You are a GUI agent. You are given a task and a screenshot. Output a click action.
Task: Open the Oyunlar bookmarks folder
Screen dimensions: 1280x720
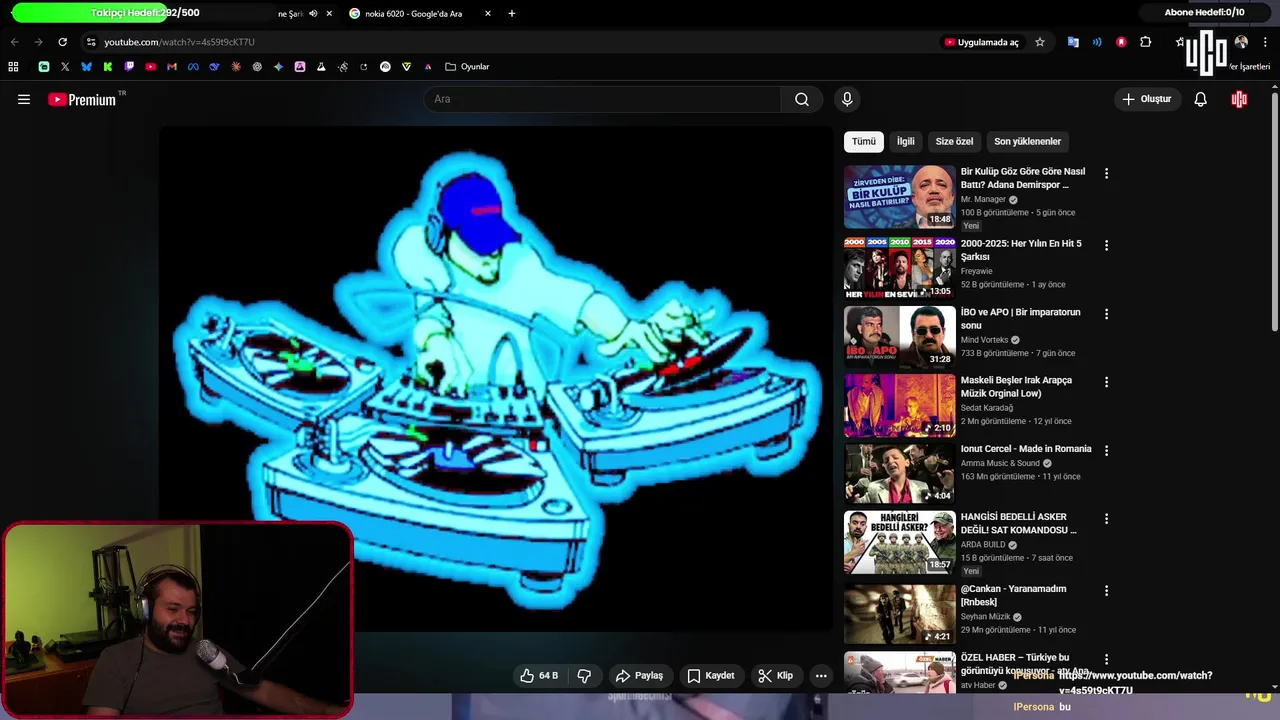click(x=467, y=67)
